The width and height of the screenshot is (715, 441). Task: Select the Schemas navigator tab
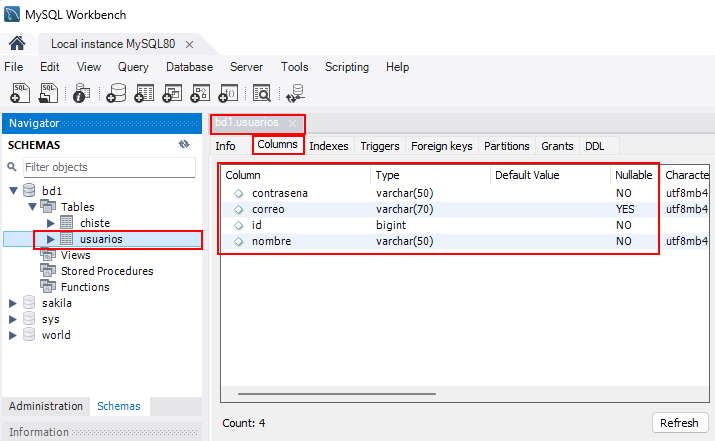[119, 406]
